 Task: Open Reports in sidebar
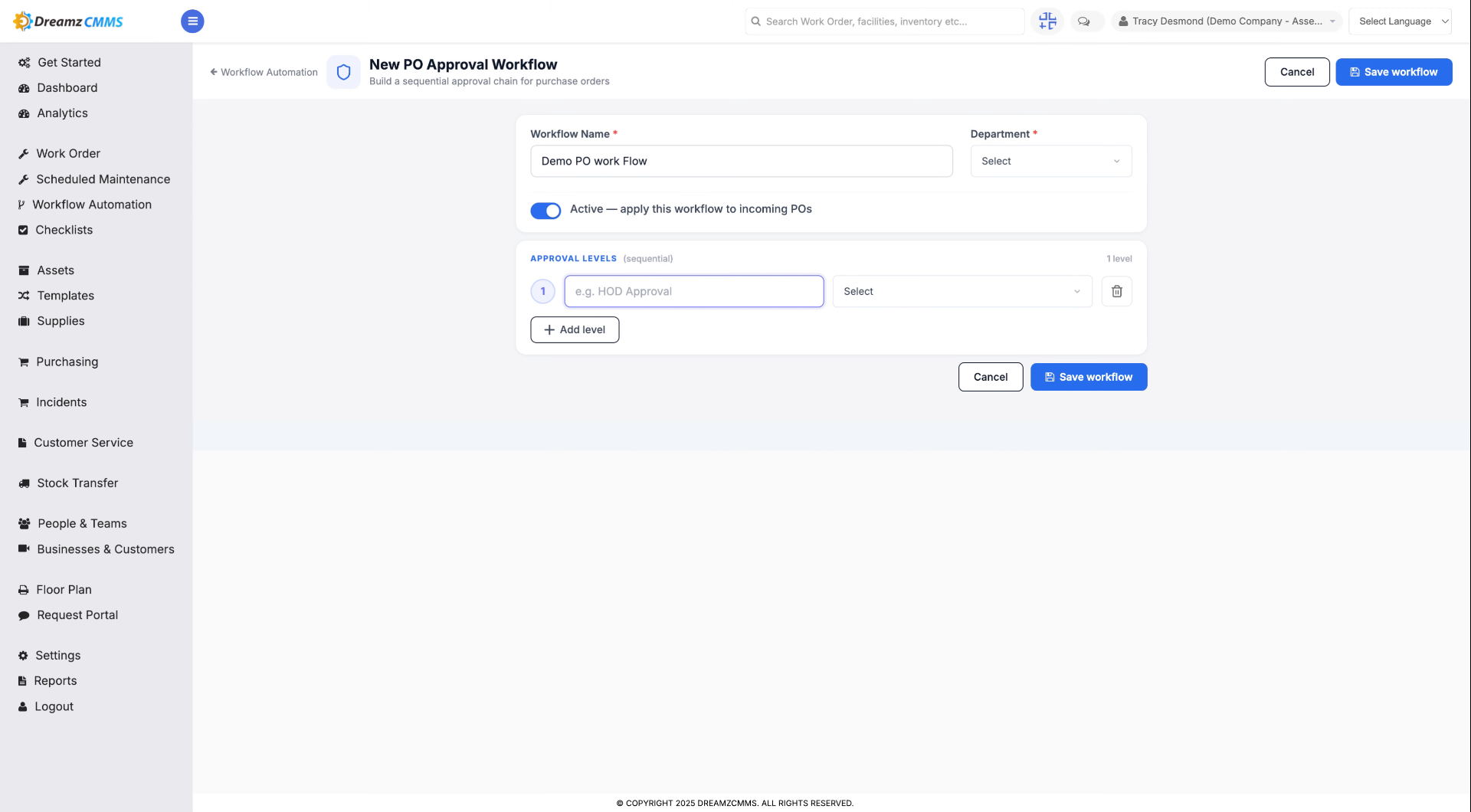click(55, 681)
